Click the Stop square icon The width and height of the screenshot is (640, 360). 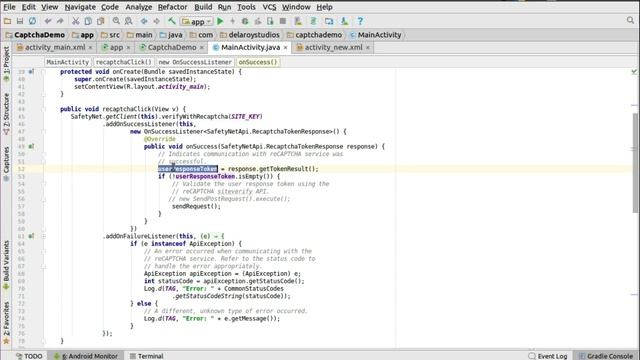pyautogui.click(x=282, y=21)
